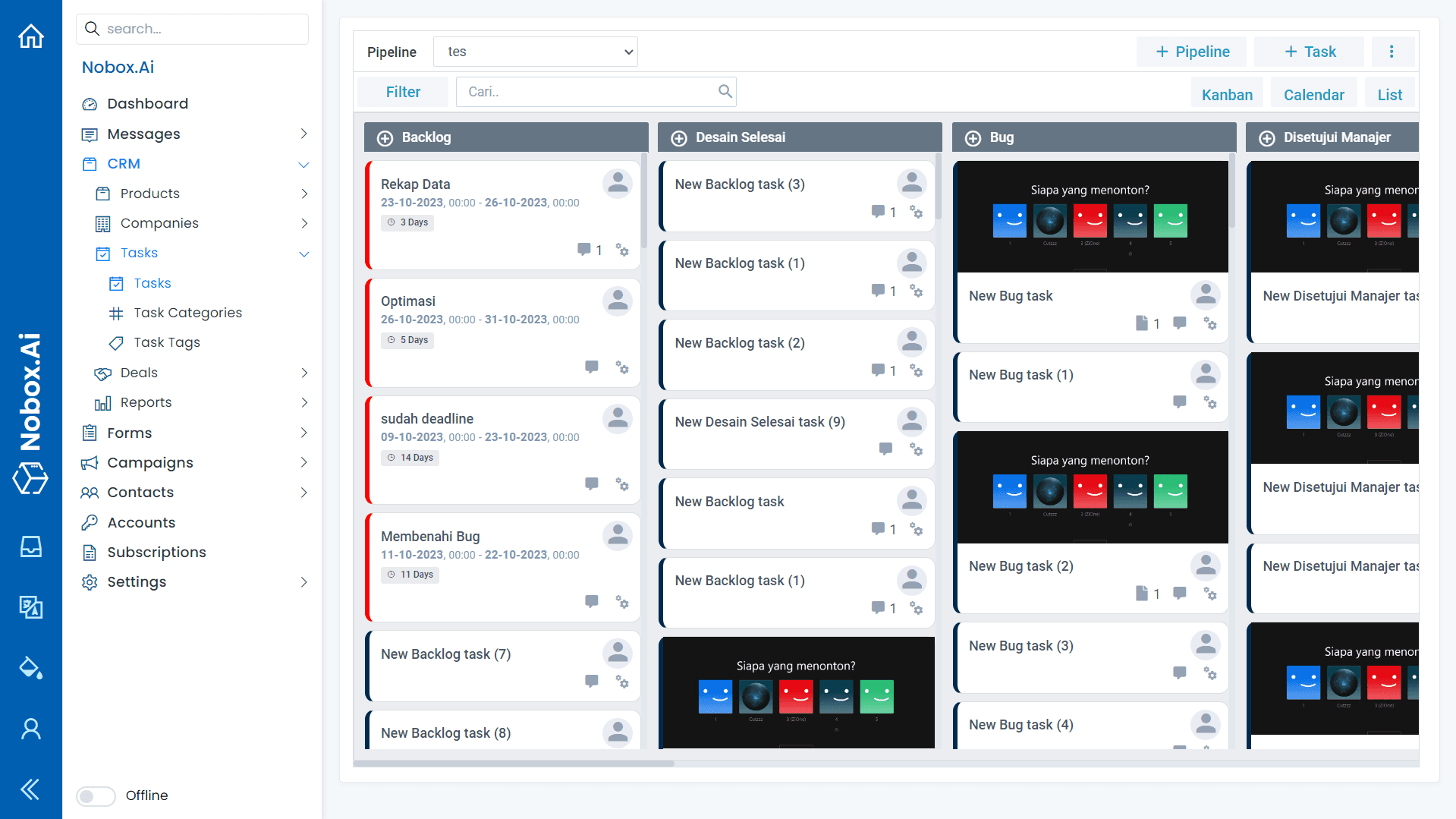Click the user profile icon in the sidebar
This screenshot has height=819, width=1456.
[31, 729]
